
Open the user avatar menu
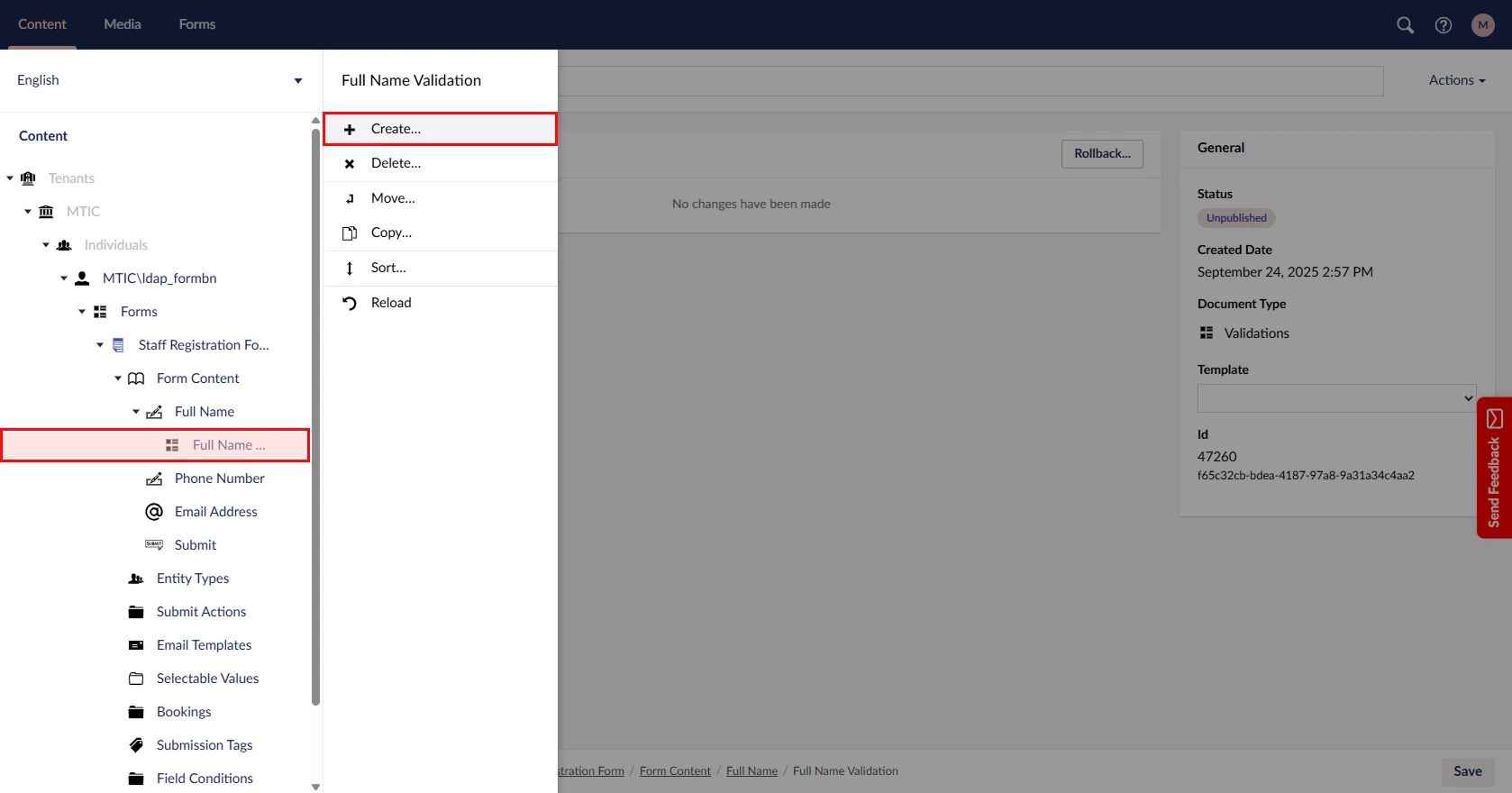click(x=1482, y=25)
